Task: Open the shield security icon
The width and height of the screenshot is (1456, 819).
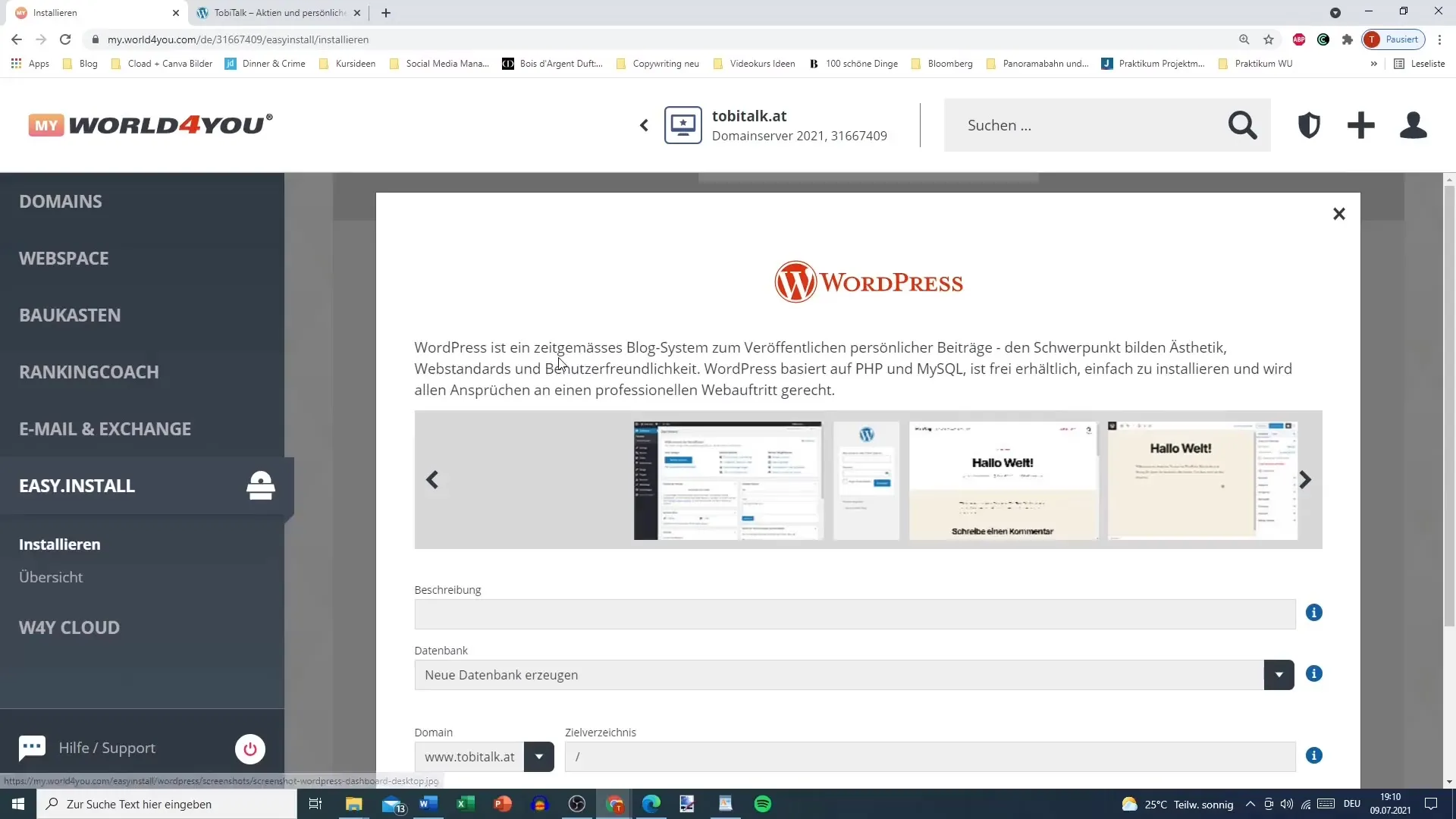Action: click(x=1309, y=125)
